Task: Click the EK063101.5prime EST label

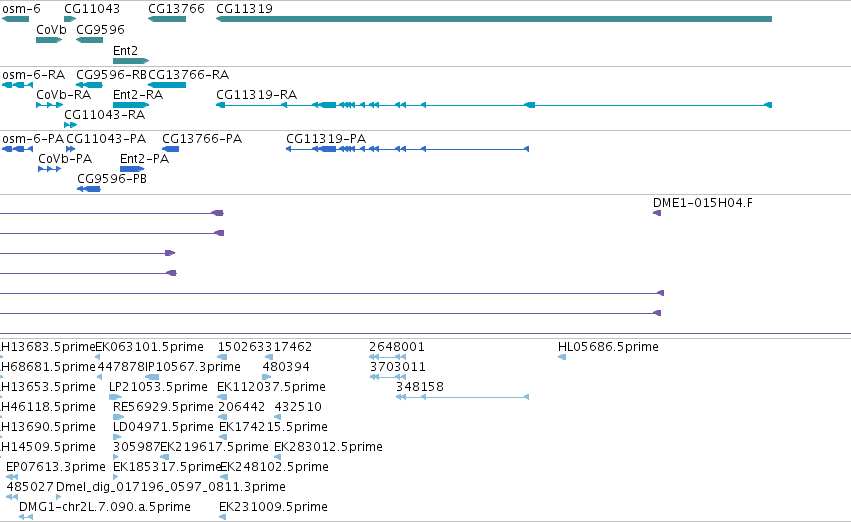Action: click(x=149, y=346)
